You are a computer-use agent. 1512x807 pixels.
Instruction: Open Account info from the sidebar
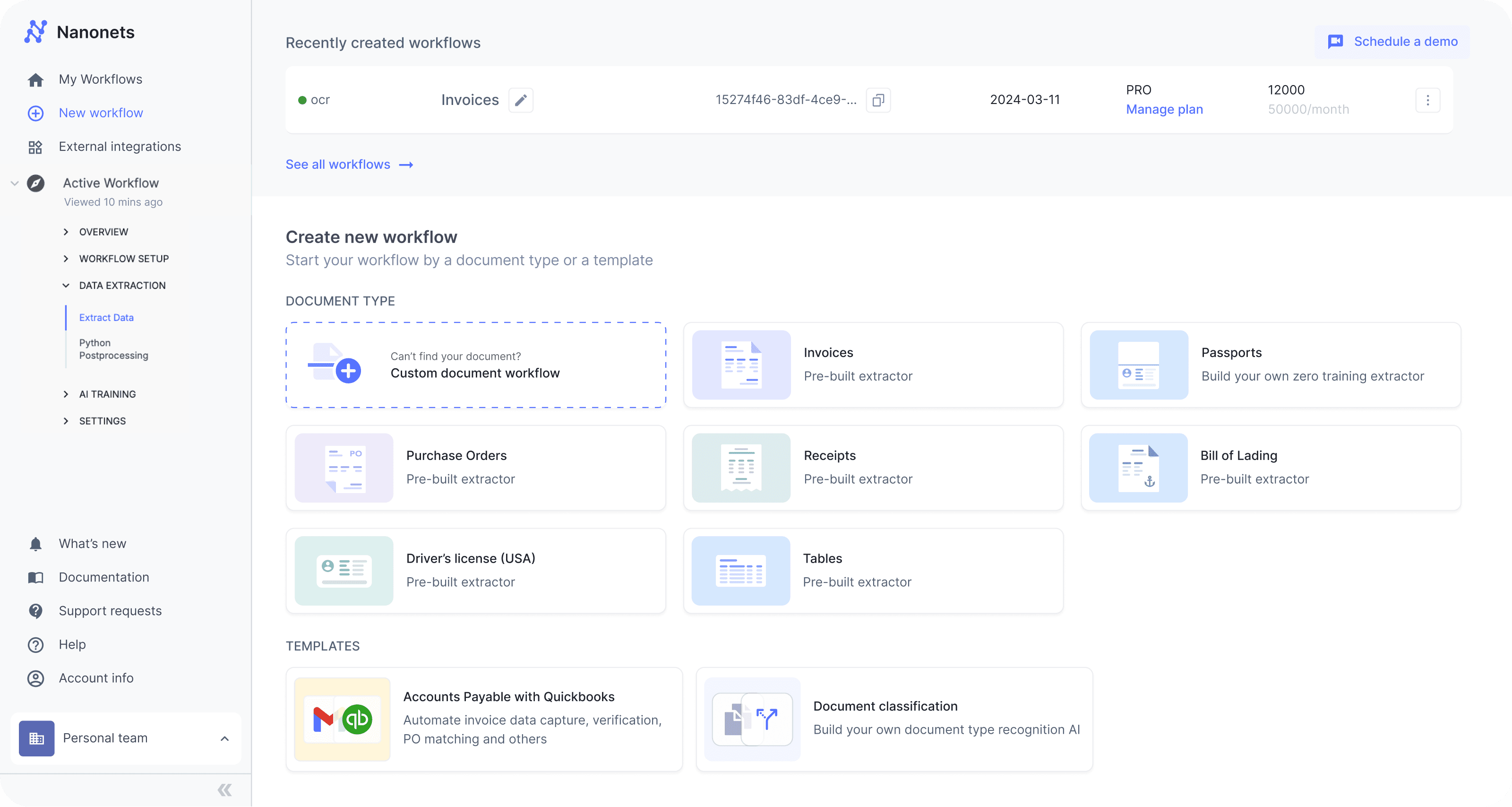click(x=95, y=678)
